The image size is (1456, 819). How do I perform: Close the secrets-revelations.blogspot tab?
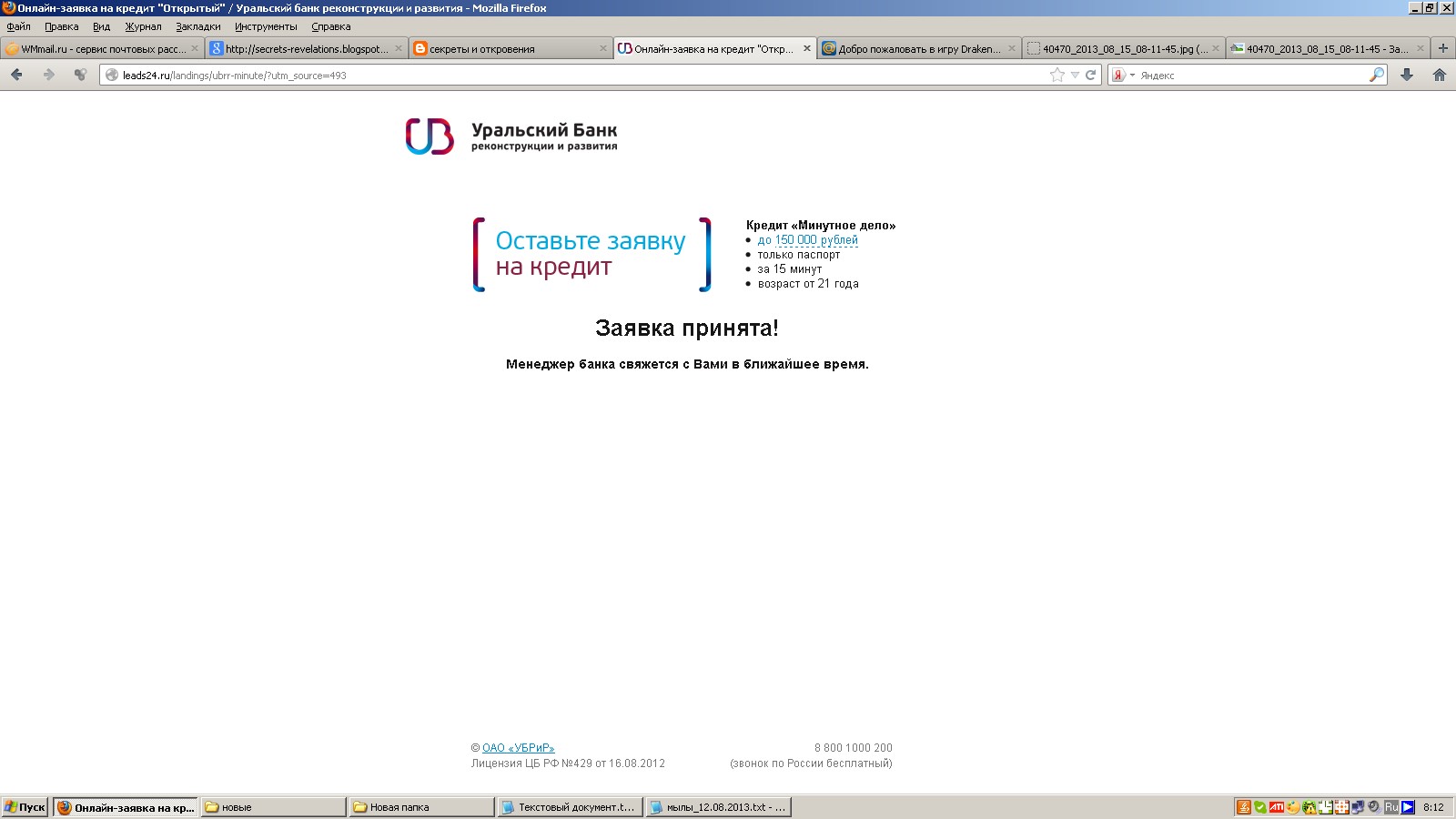(x=399, y=48)
